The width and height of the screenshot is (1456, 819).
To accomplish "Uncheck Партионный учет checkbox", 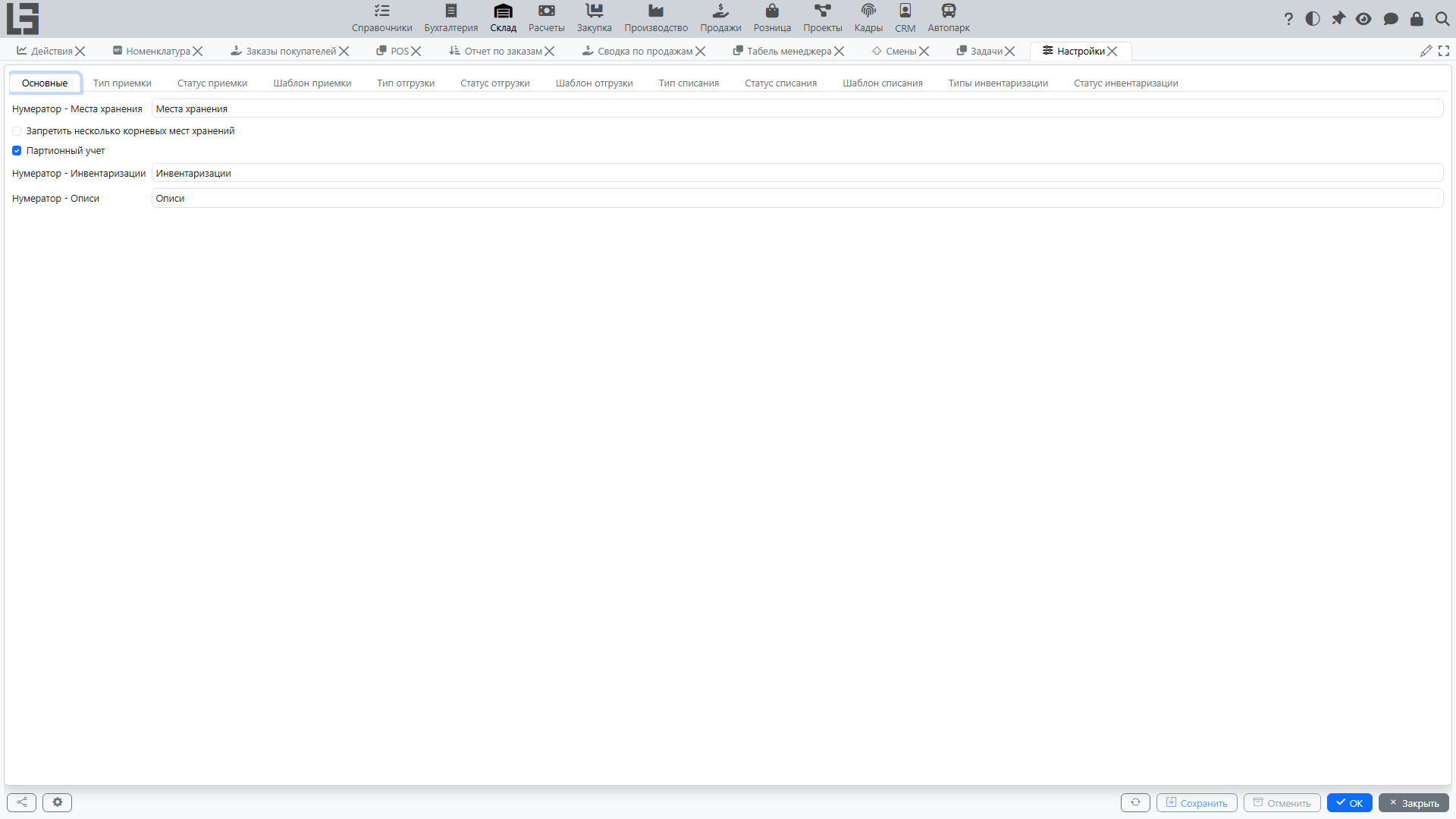I will coord(17,151).
